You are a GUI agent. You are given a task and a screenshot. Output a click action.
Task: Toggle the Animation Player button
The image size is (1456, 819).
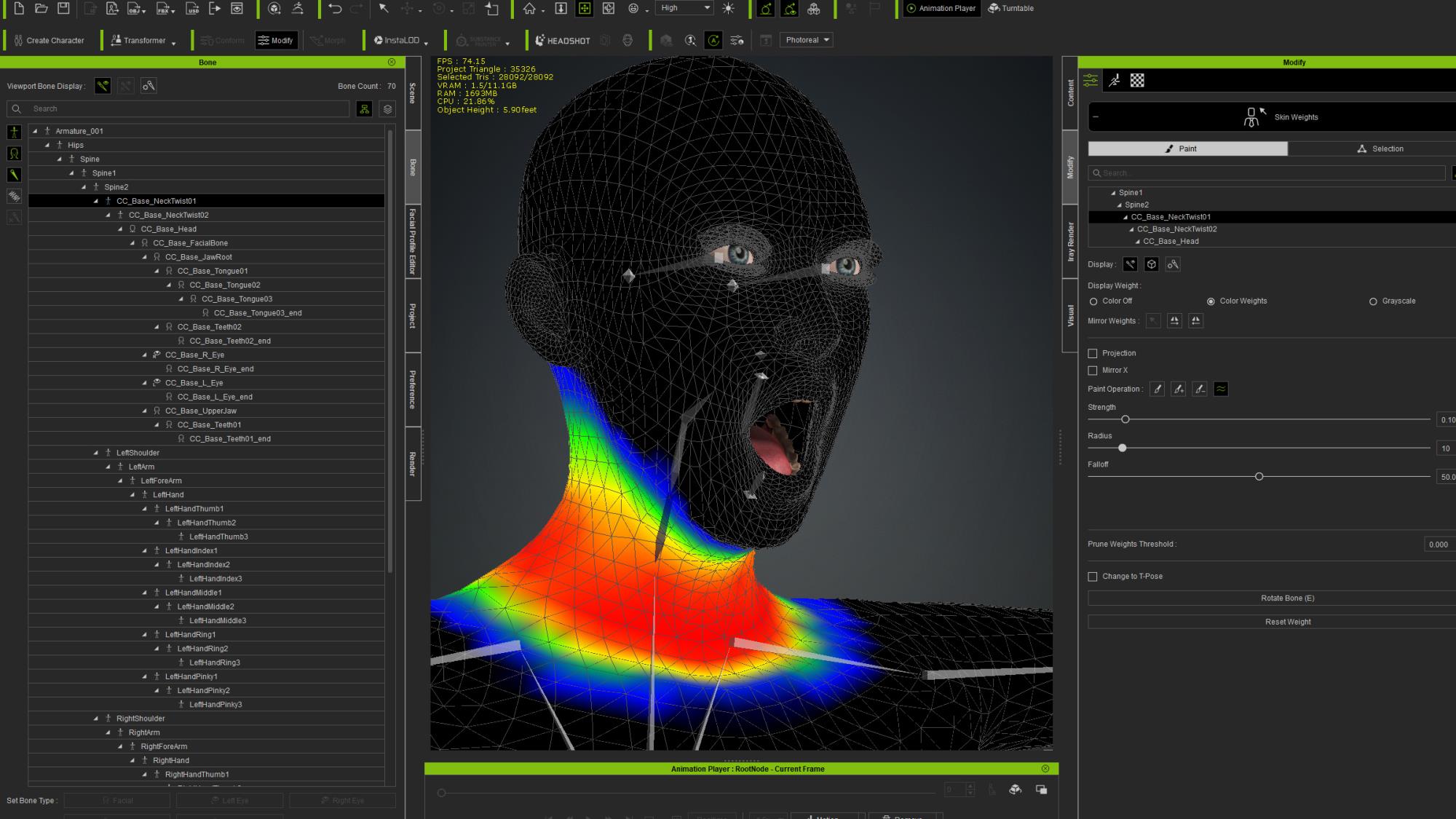pyautogui.click(x=941, y=9)
